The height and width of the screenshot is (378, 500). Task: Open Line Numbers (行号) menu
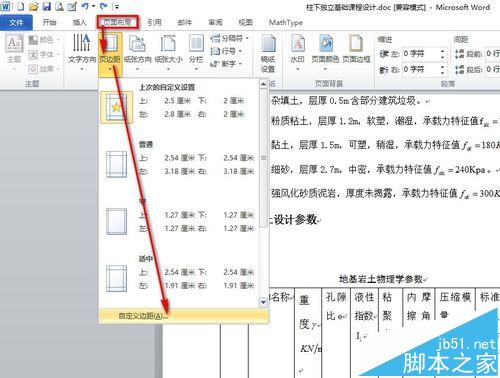(x=226, y=51)
